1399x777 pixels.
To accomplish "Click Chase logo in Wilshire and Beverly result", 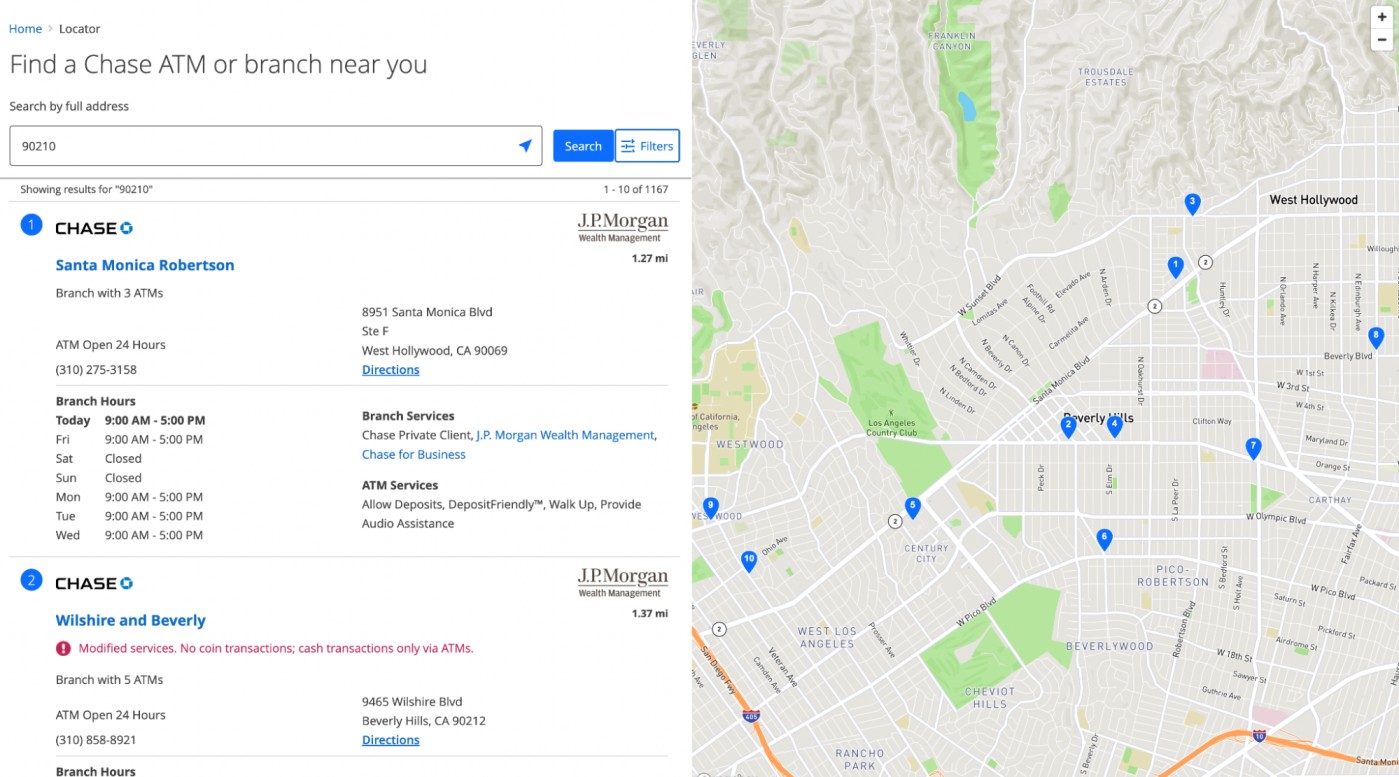I will click(x=94, y=583).
